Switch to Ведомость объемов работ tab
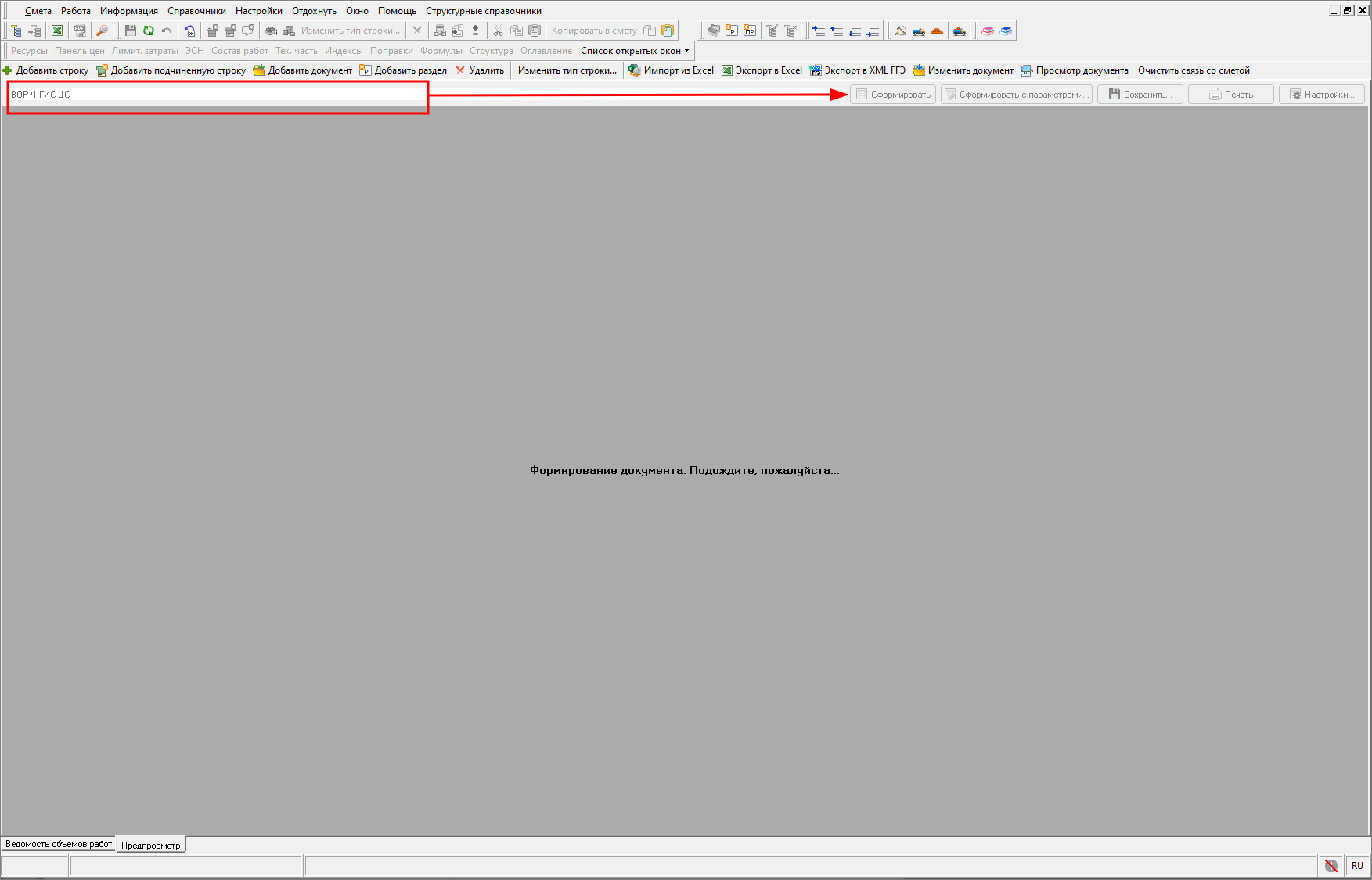This screenshot has height=880, width=1372. pyautogui.click(x=59, y=845)
